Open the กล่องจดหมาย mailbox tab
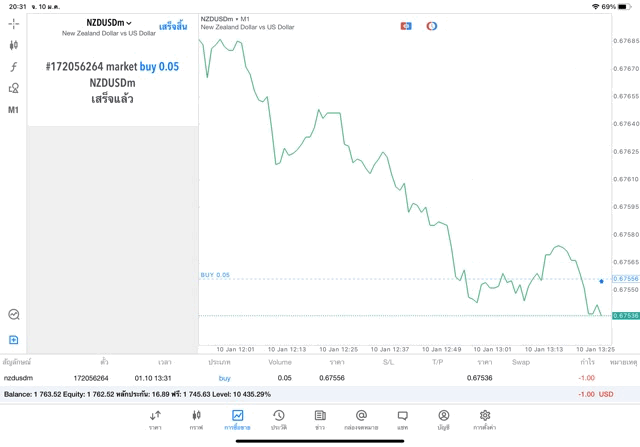 [x=361, y=420]
